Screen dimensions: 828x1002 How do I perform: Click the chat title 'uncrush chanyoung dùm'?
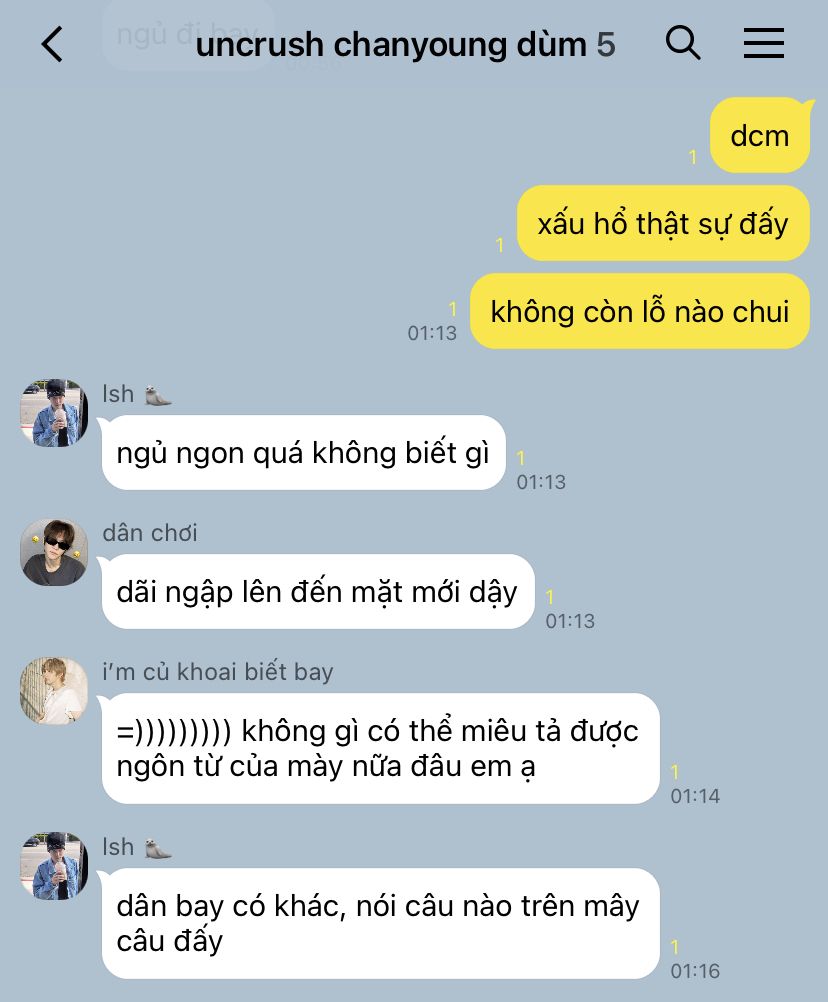pyautogui.click(x=391, y=45)
